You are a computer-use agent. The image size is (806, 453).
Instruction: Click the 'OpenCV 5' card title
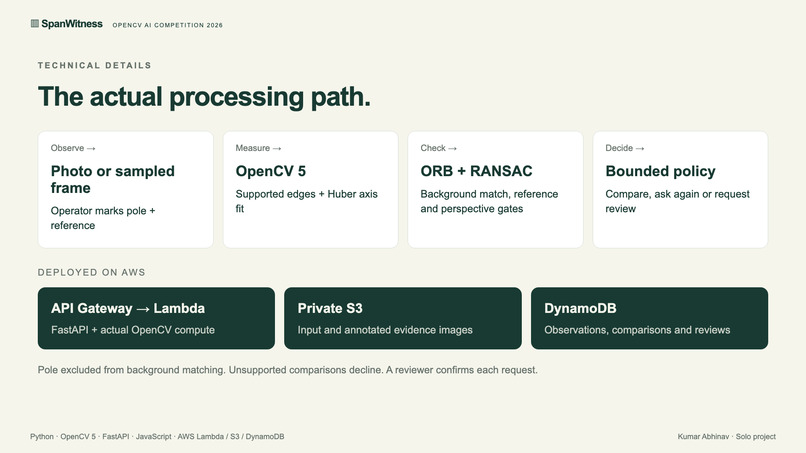coord(271,171)
